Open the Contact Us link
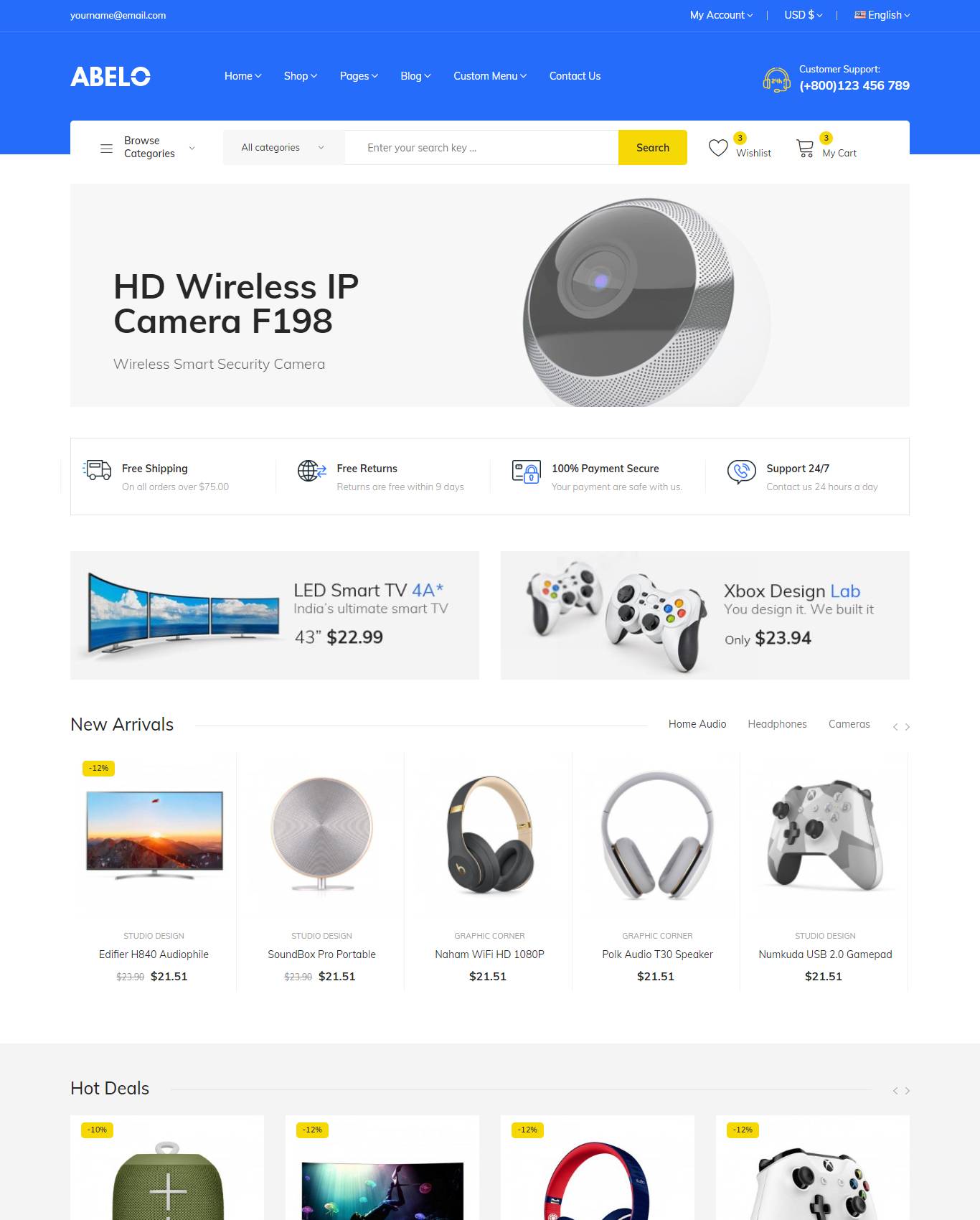Screen dimensions: 980x1220 (x=575, y=76)
